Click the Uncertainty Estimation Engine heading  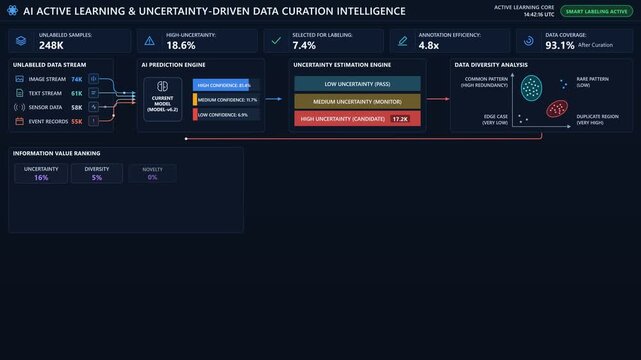342,65
